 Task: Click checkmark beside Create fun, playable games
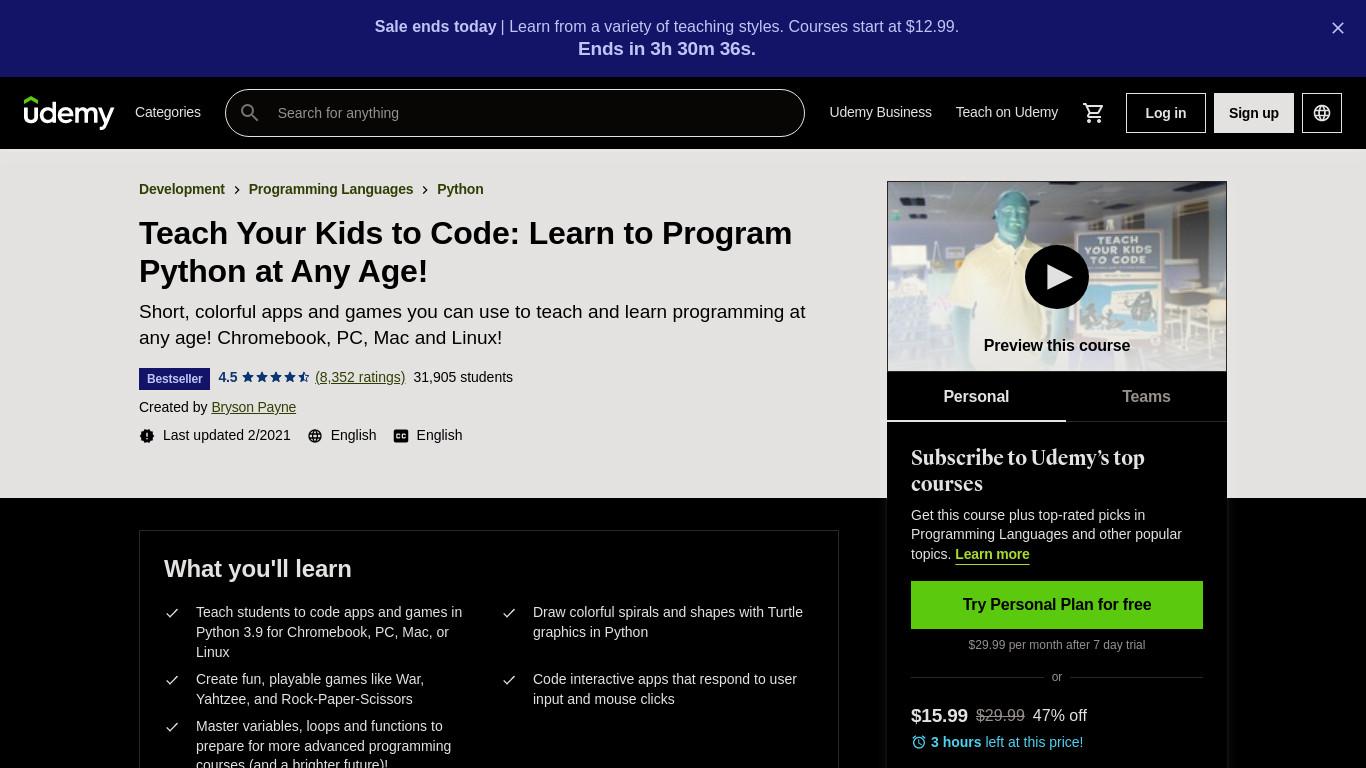pyautogui.click(x=172, y=680)
